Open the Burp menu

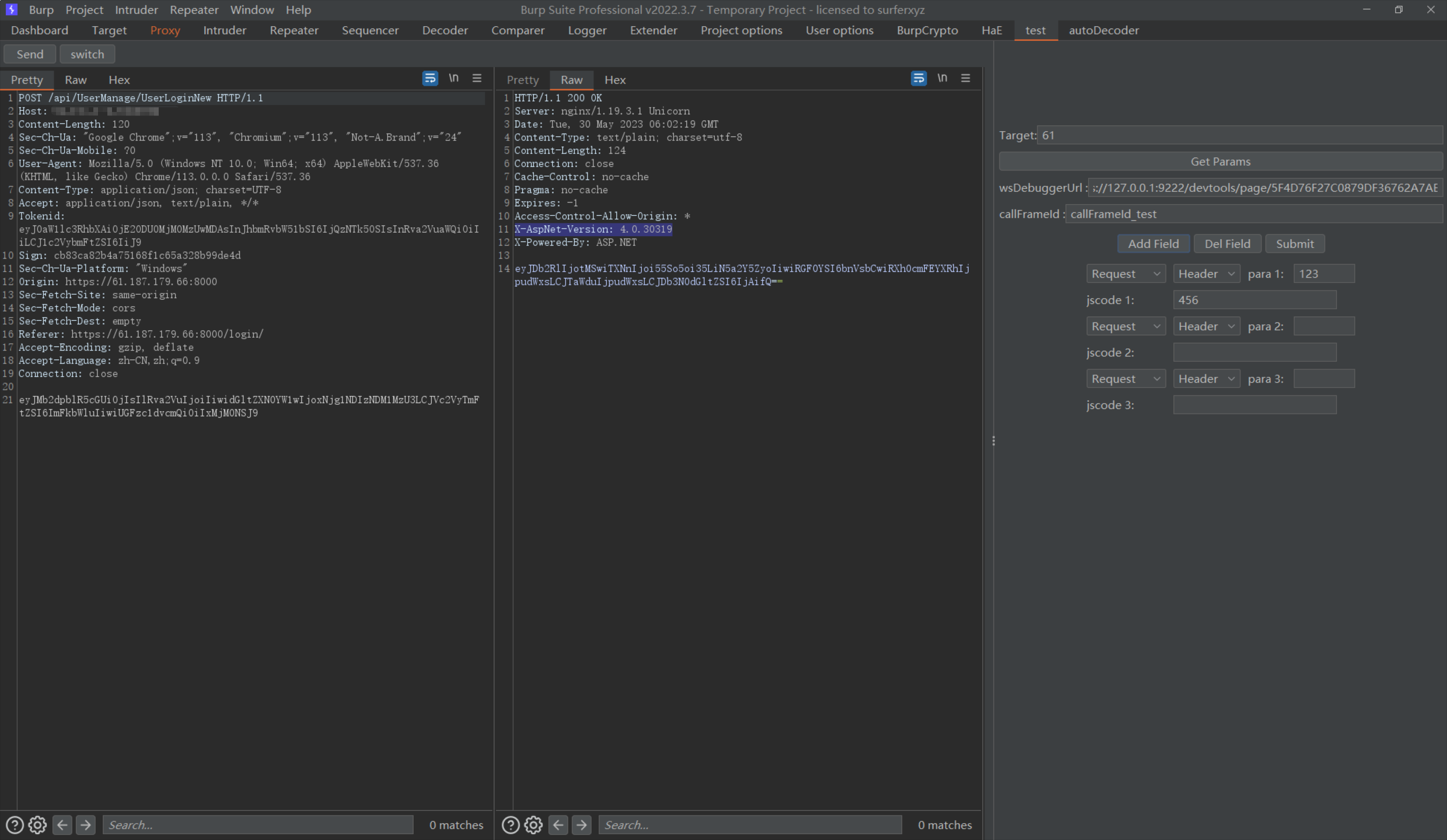pyautogui.click(x=41, y=10)
